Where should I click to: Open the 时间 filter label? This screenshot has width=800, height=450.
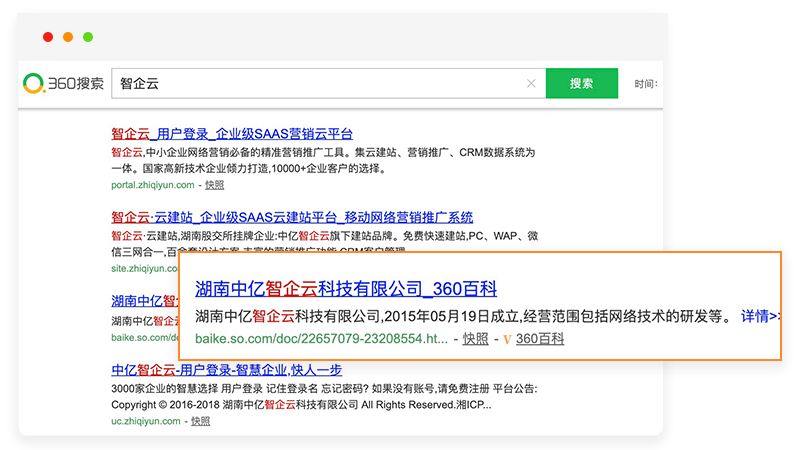tap(646, 84)
